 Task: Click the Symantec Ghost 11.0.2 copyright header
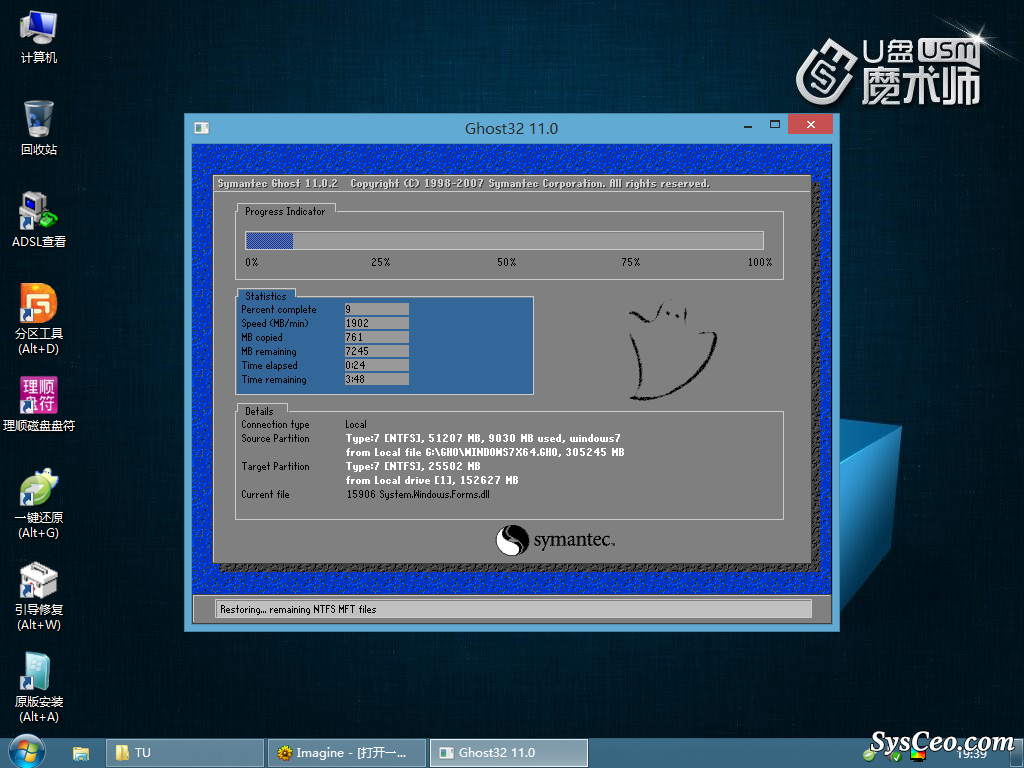[463, 184]
